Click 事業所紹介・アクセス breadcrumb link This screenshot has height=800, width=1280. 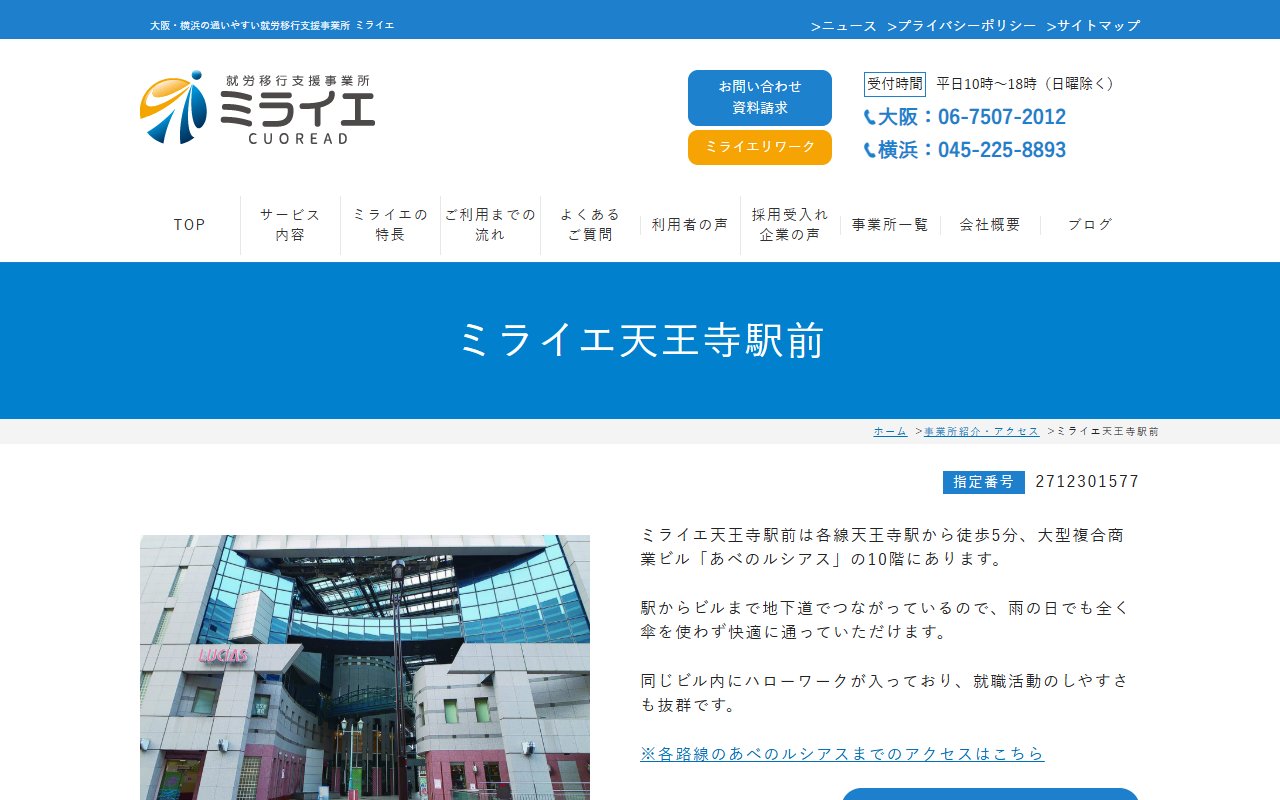(982, 431)
